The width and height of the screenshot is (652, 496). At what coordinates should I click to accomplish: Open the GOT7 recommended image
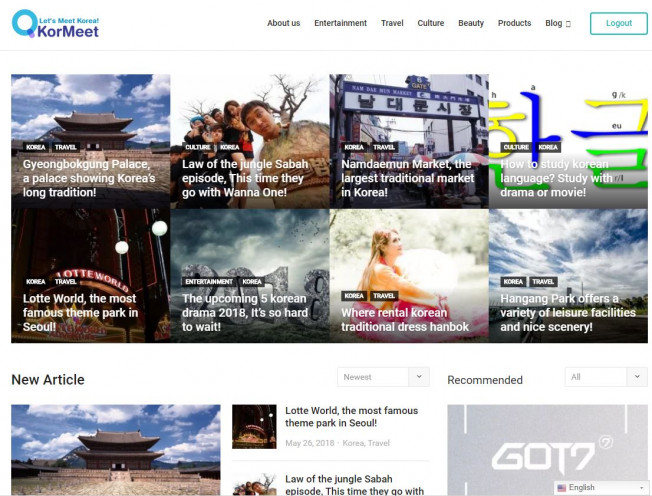click(x=546, y=450)
